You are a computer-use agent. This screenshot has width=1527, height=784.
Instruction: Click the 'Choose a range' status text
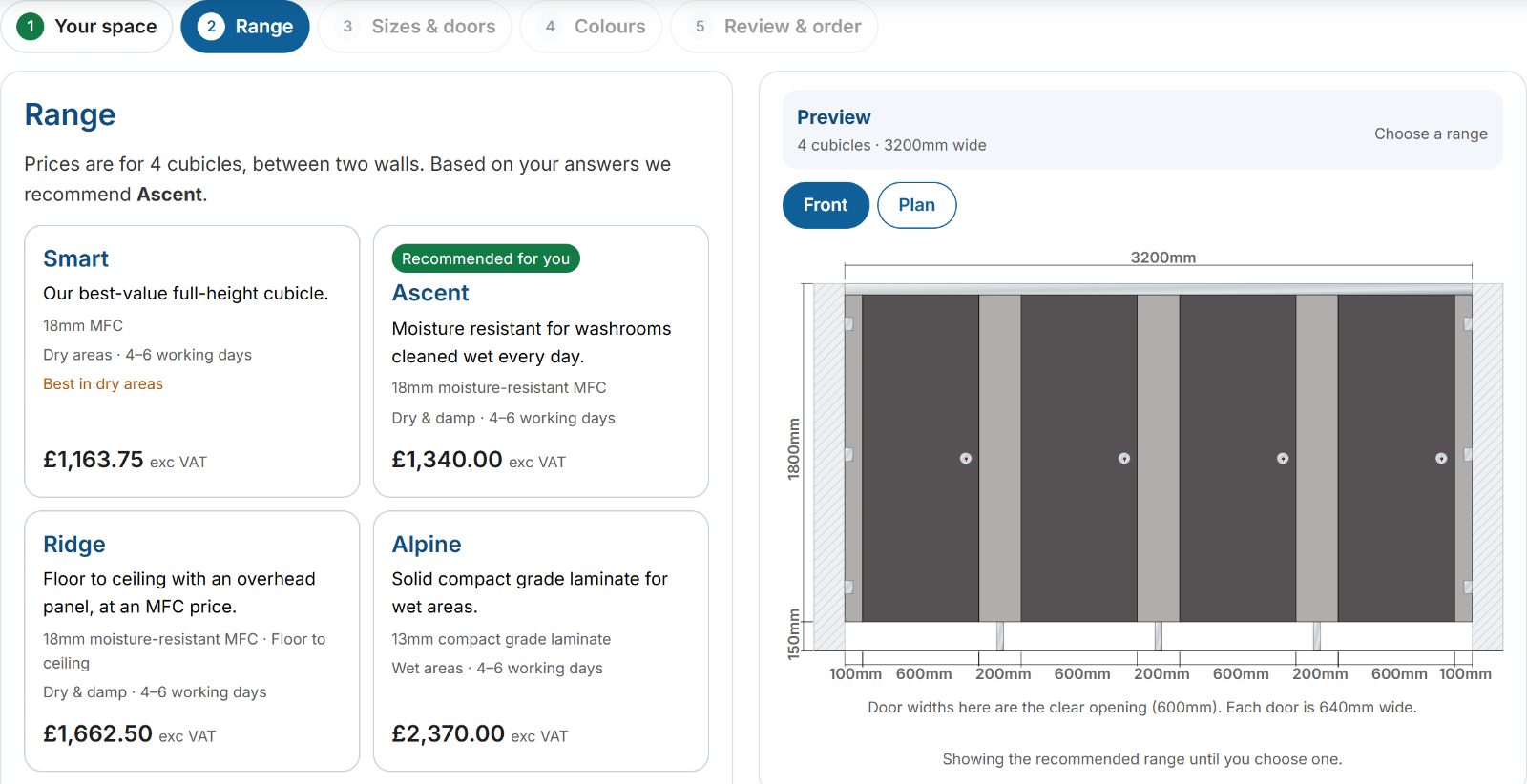[1431, 134]
